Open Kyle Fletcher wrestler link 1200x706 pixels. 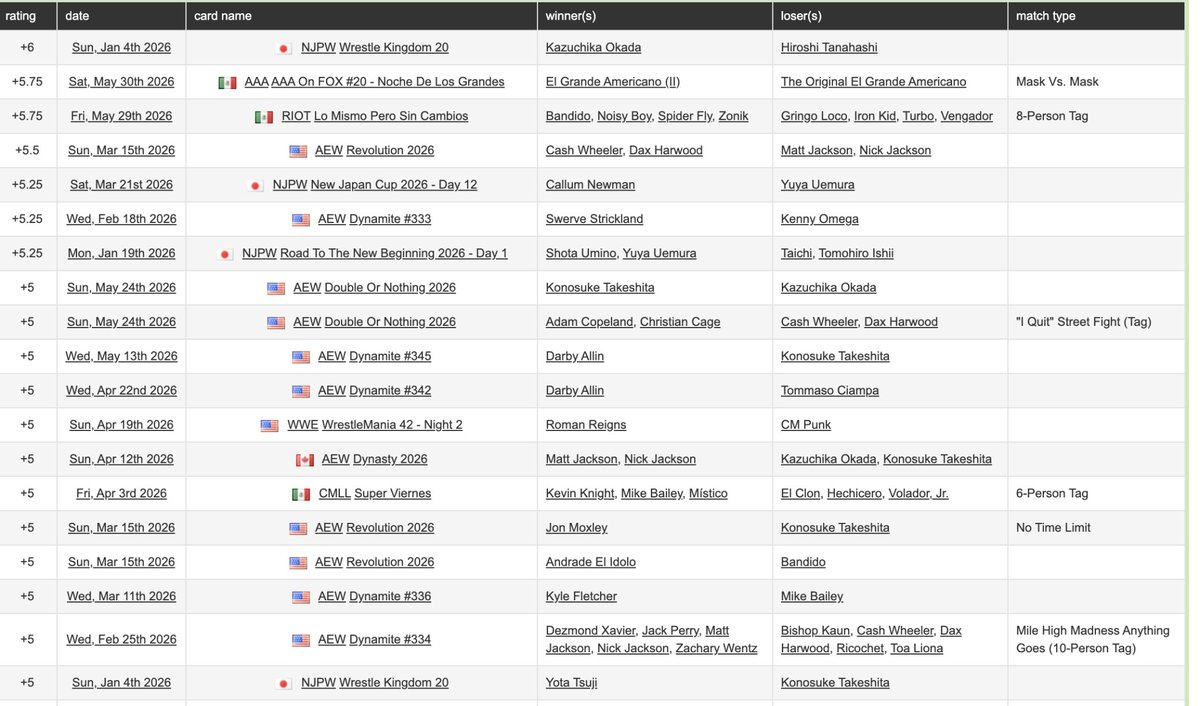[581, 597]
